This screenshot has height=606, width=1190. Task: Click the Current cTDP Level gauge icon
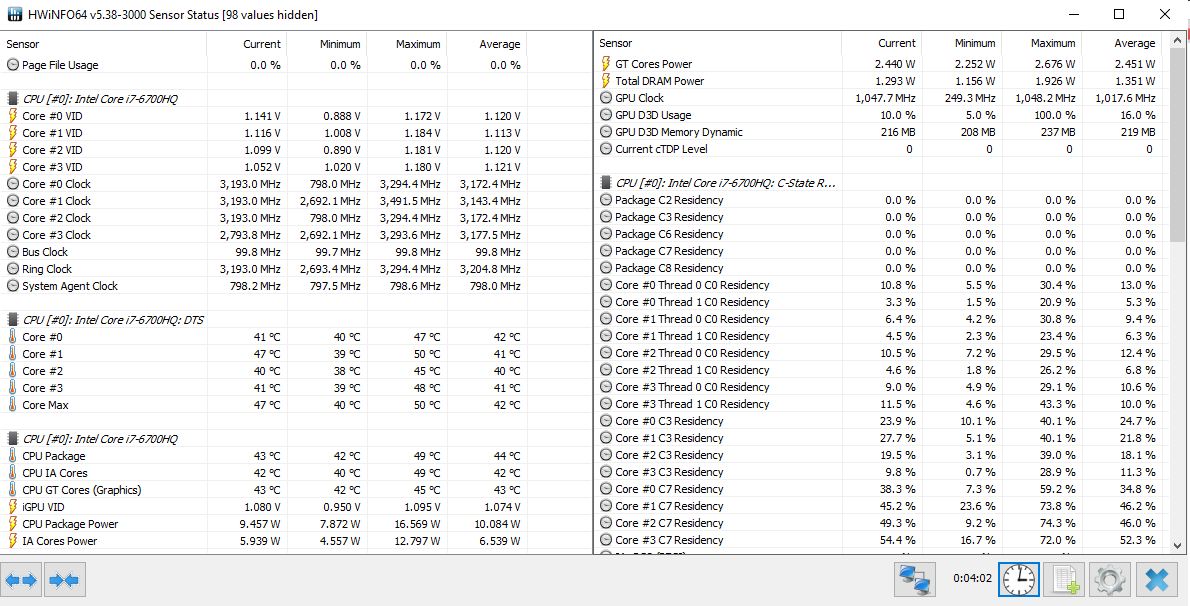[606, 149]
